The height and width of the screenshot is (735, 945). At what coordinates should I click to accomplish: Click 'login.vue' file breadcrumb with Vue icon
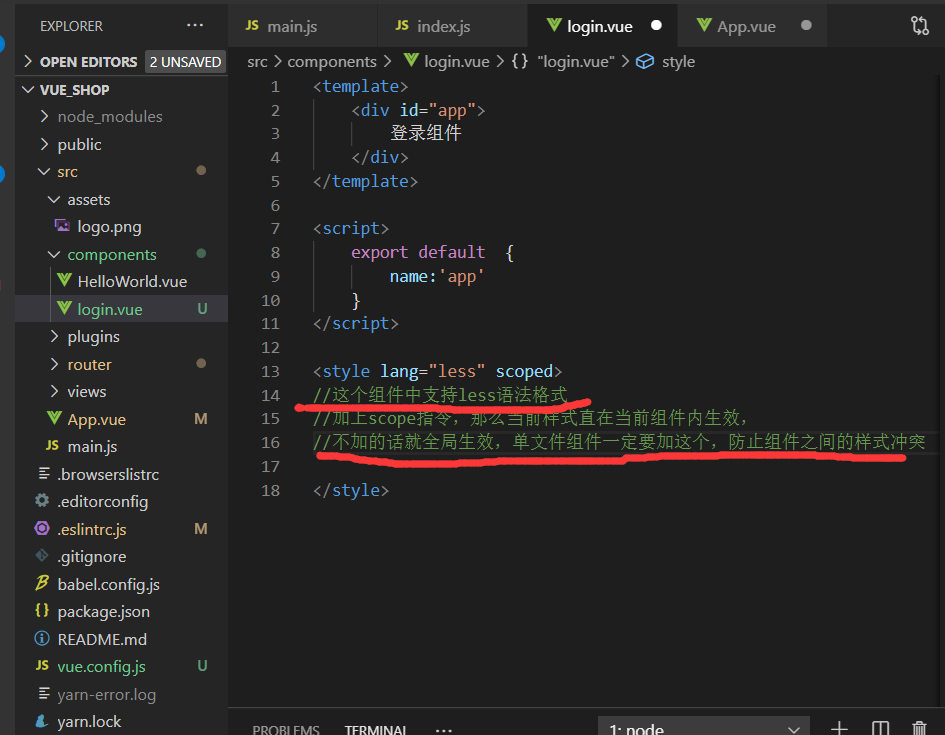coord(447,61)
